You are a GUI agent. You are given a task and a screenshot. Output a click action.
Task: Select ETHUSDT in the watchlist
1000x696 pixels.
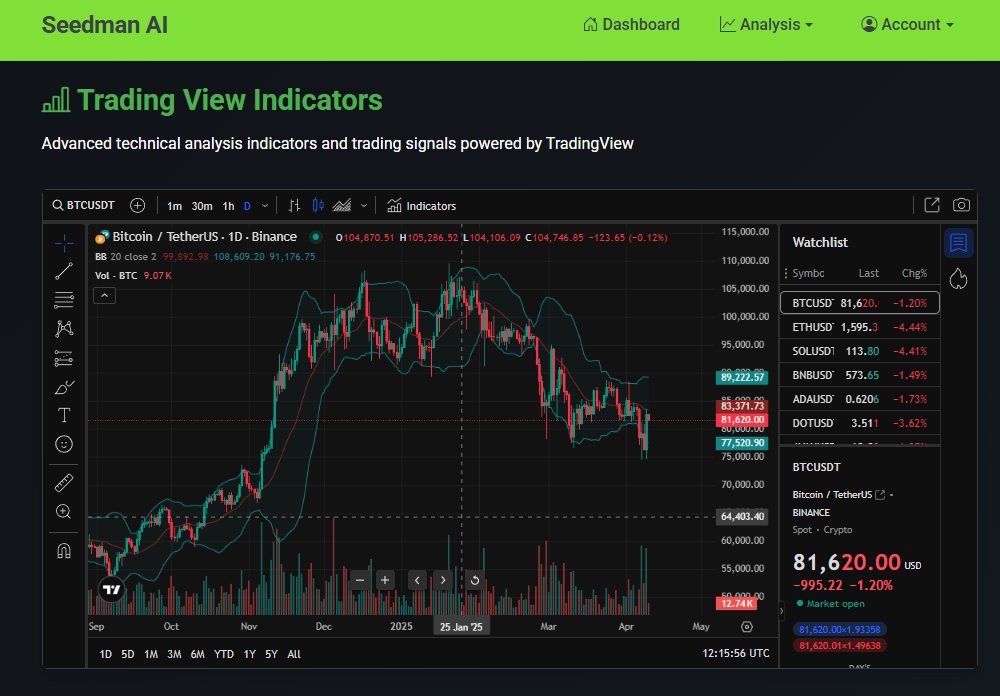pos(860,327)
